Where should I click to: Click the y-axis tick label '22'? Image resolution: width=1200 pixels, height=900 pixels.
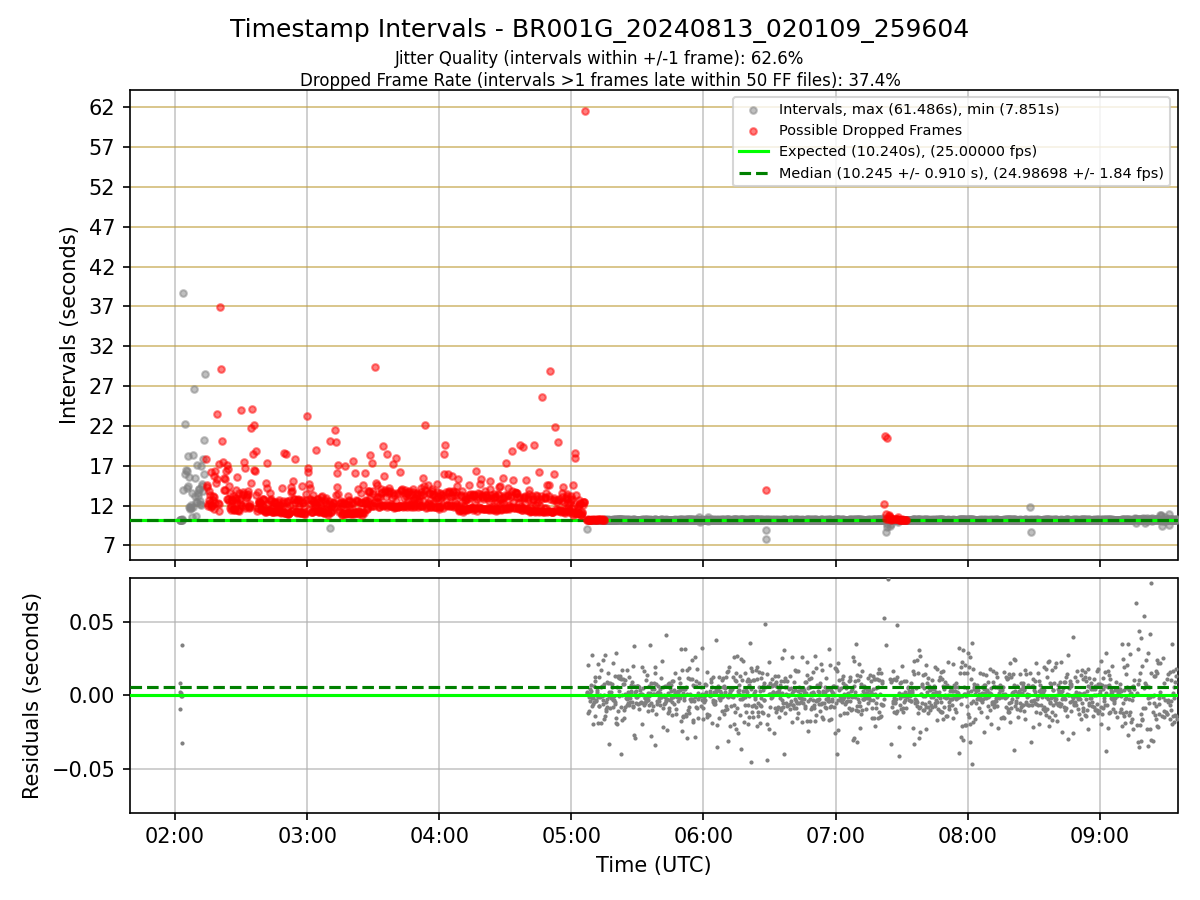tap(104, 426)
